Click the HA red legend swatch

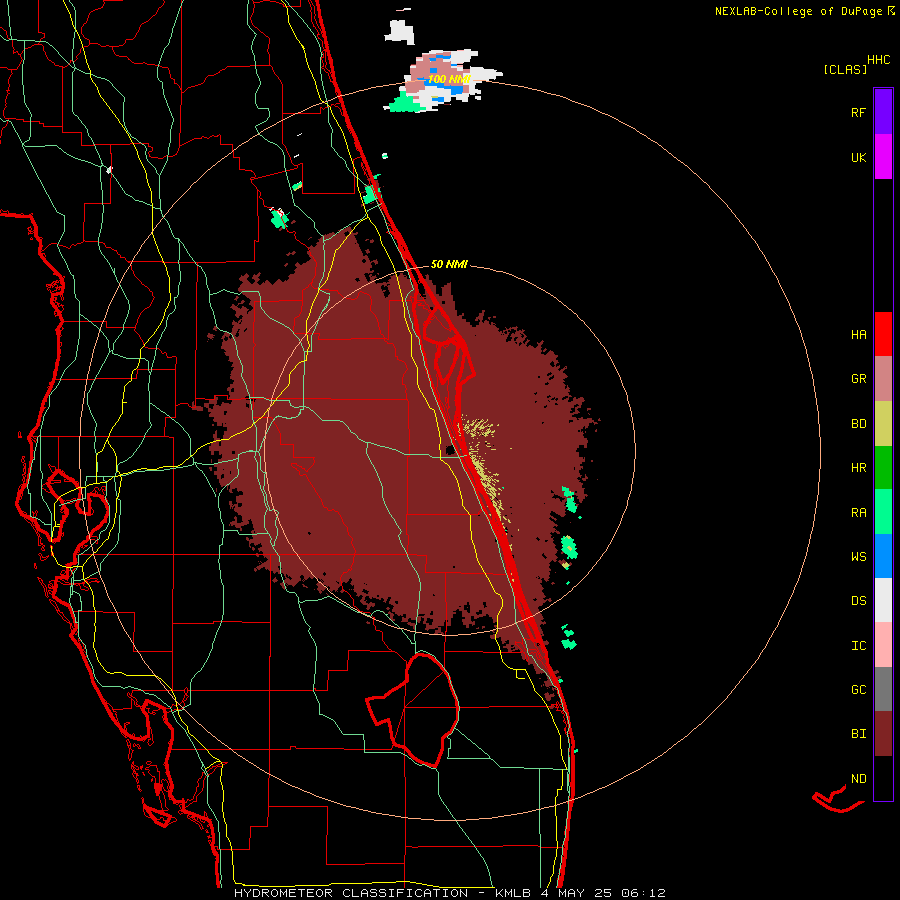coord(883,334)
